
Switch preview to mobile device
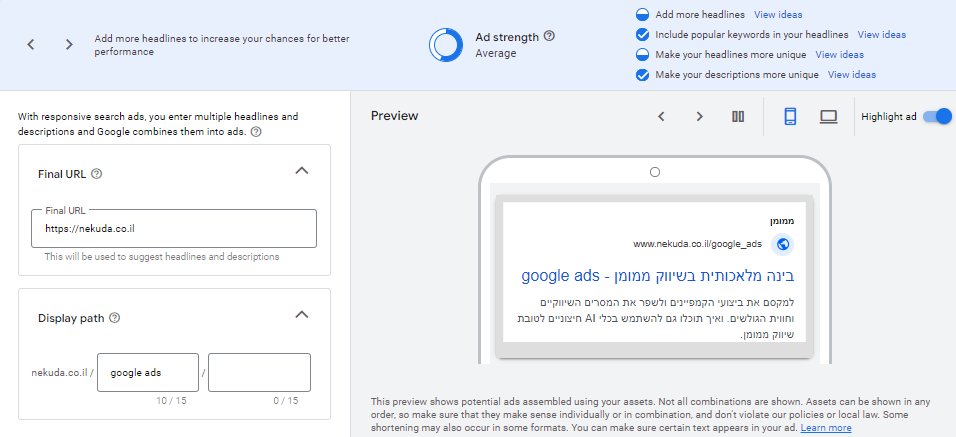789,116
